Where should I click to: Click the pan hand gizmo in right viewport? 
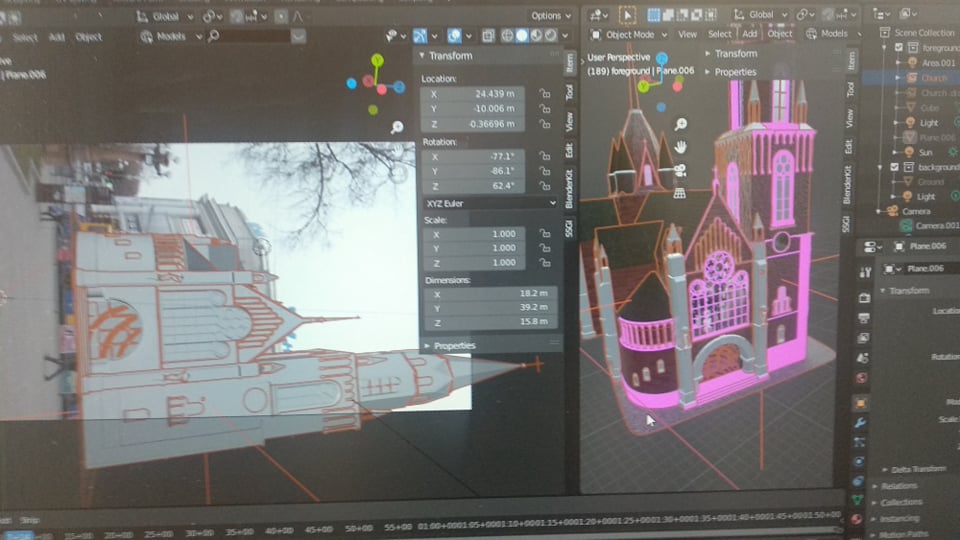(x=680, y=147)
